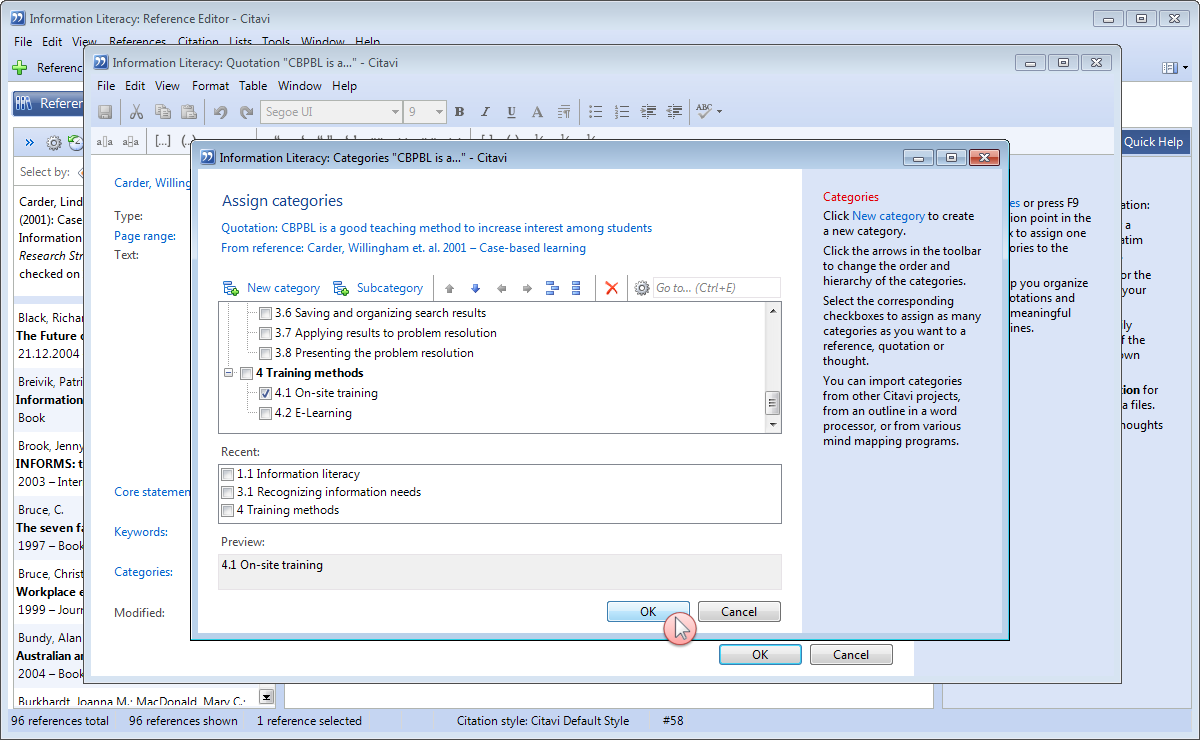Check 1.1 Information literacy in Recent
Screen dimensions: 1200x740
[x=228, y=474]
